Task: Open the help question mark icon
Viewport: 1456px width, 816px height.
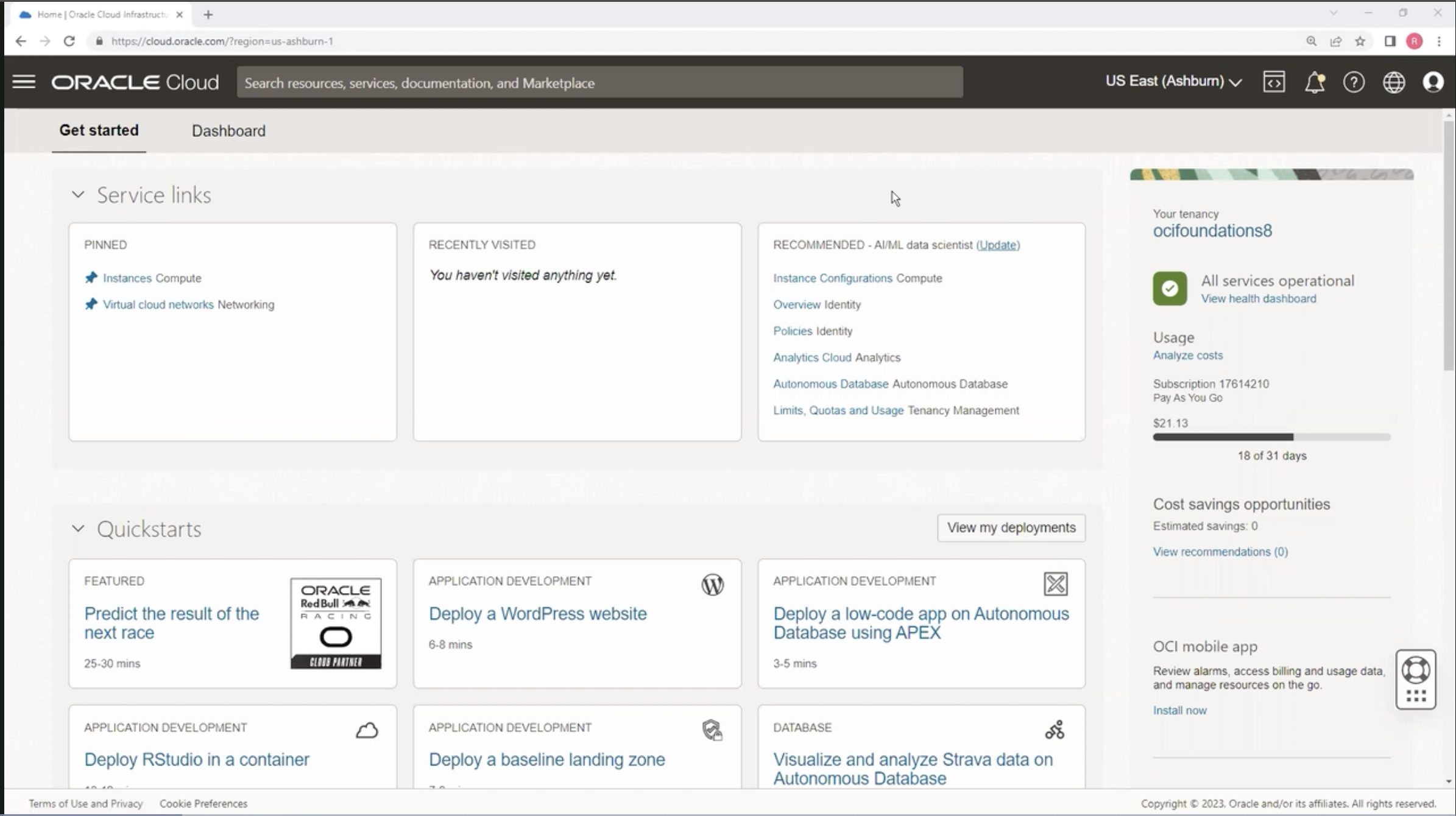Action: 1354,82
